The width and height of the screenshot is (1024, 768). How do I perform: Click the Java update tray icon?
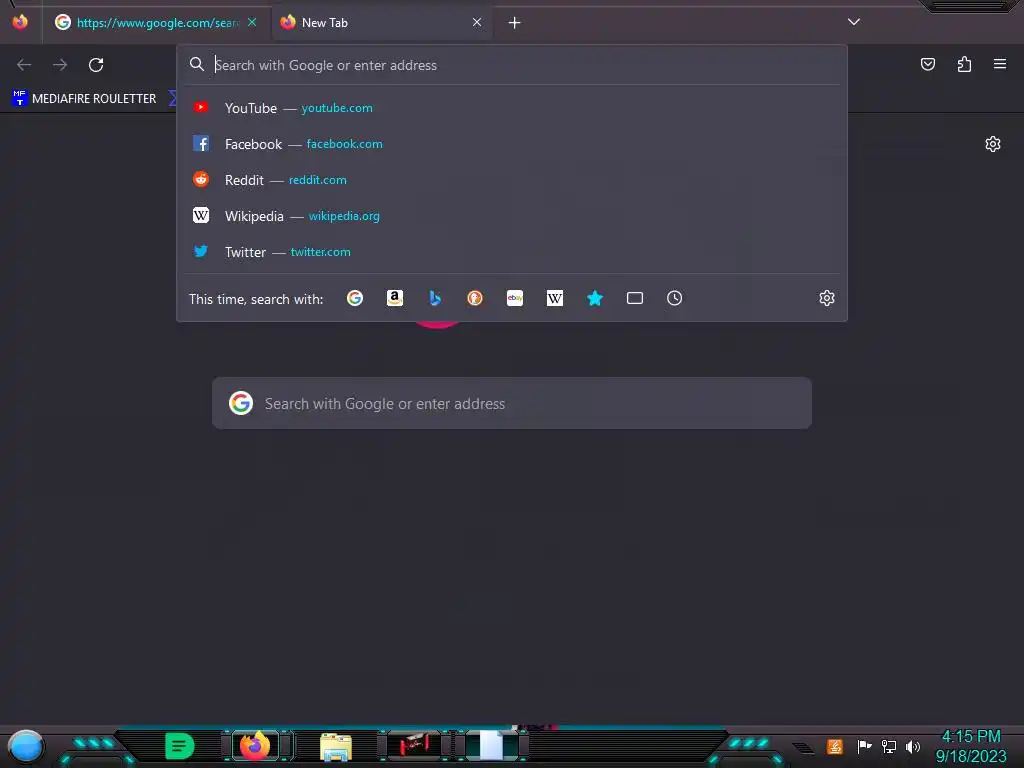[835, 746]
